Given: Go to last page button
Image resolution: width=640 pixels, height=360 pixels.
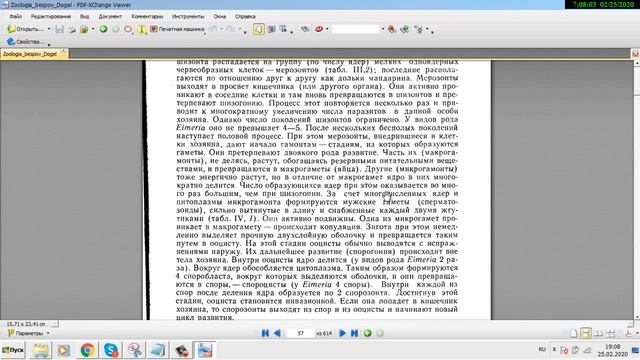Looking at the screenshot, I should [354, 333].
